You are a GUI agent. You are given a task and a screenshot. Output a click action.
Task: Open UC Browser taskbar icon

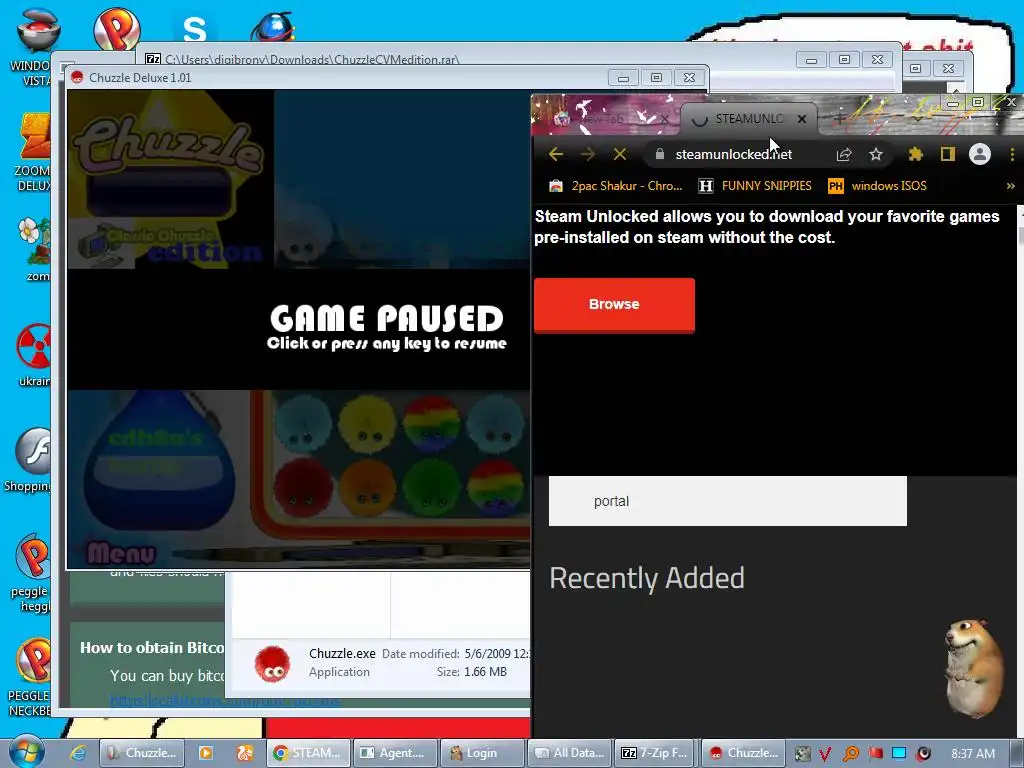(244, 753)
